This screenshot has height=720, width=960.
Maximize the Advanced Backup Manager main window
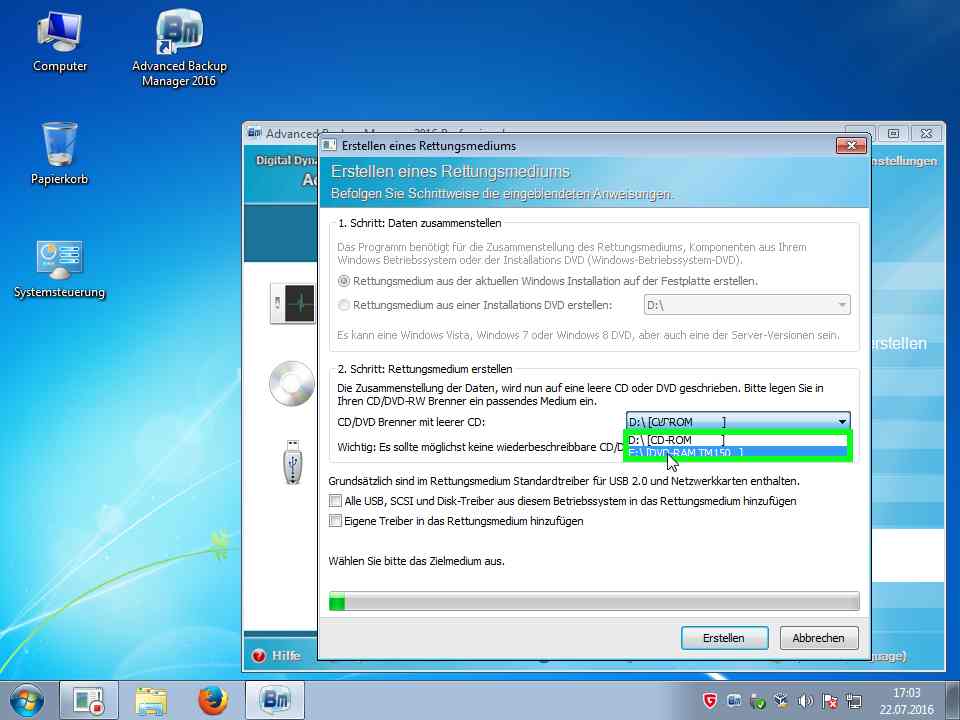(x=893, y=133)
